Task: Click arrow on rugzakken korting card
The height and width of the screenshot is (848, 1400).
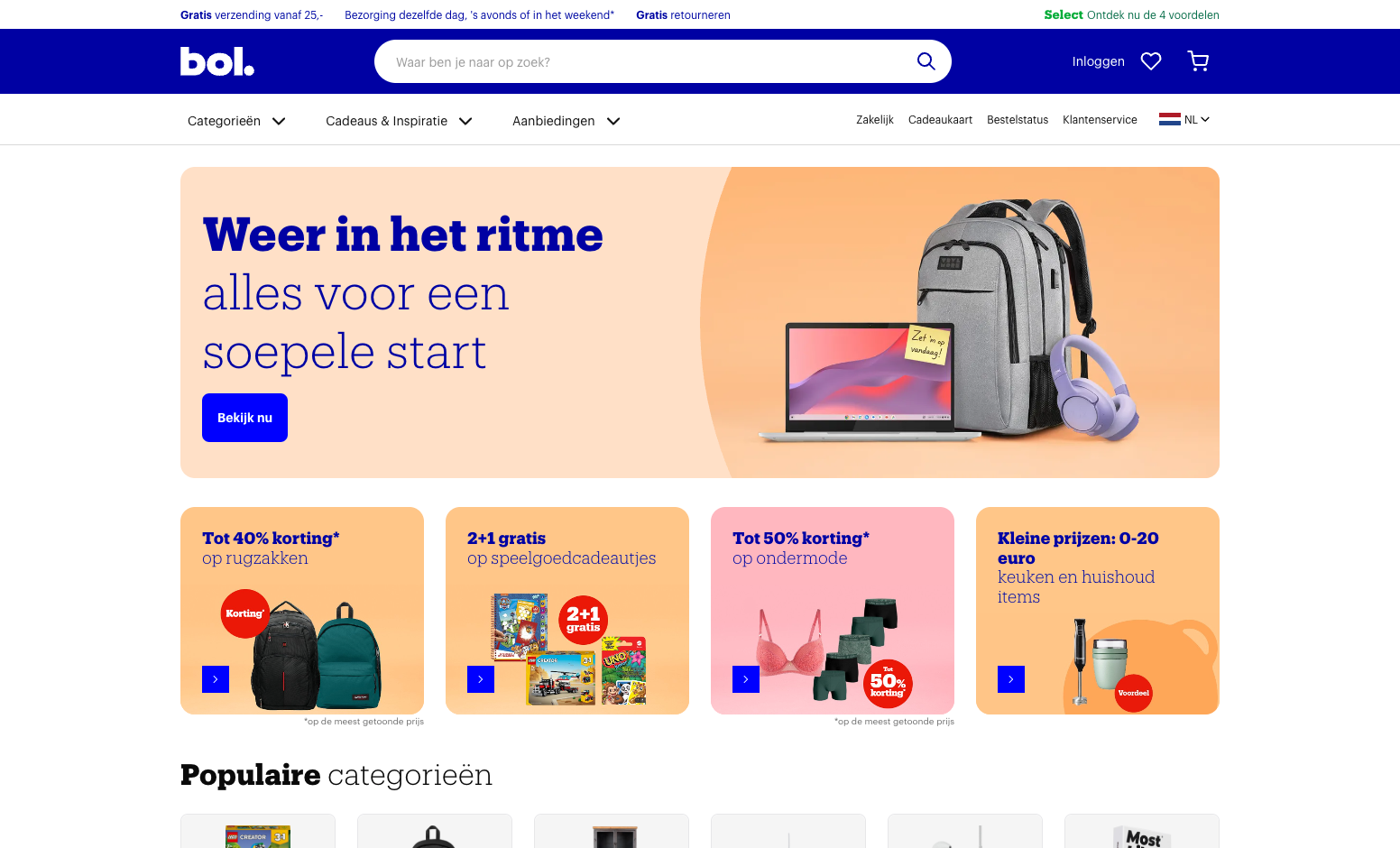Action: [x=216, y=679]
